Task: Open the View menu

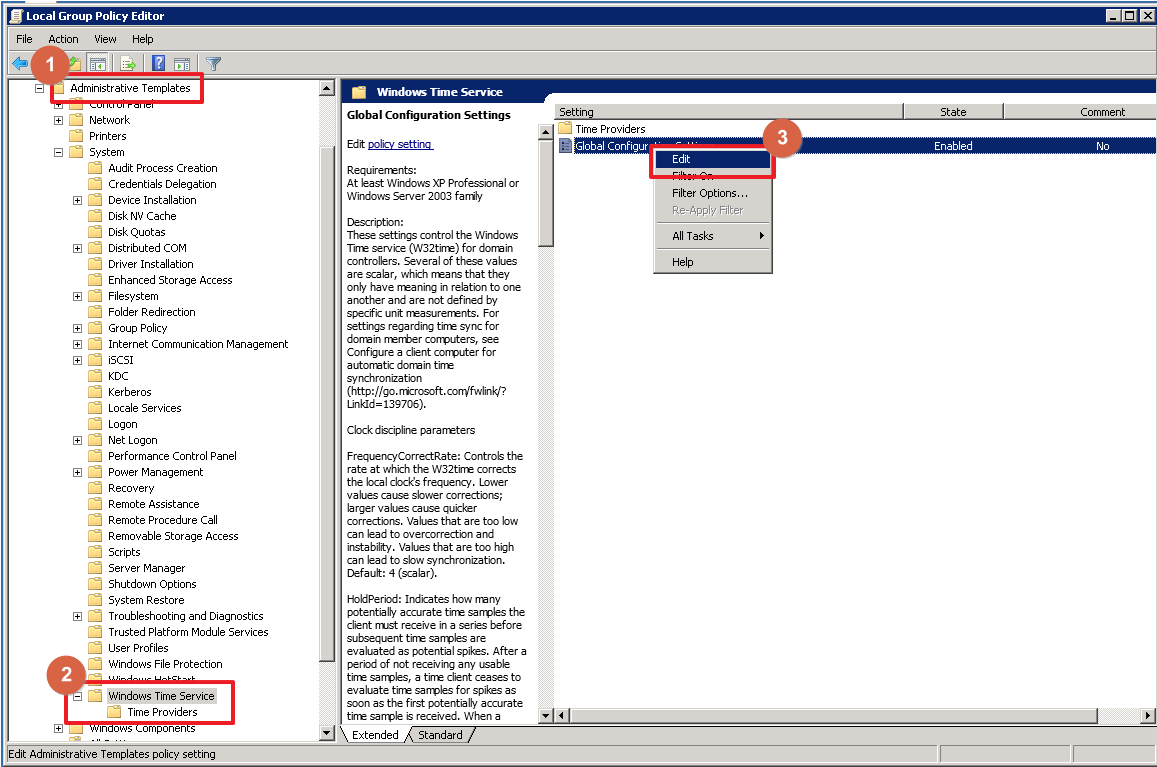Action: pos(105,39)
